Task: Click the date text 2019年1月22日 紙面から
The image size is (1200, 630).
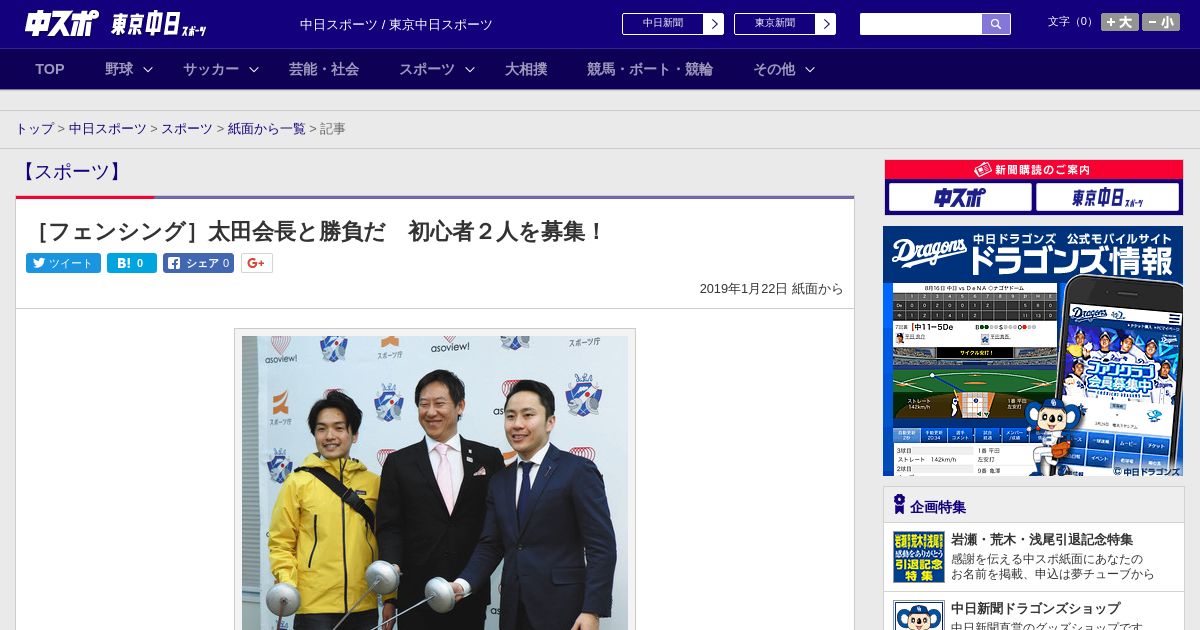Action: pyautogui.click(x=771, y=289)
